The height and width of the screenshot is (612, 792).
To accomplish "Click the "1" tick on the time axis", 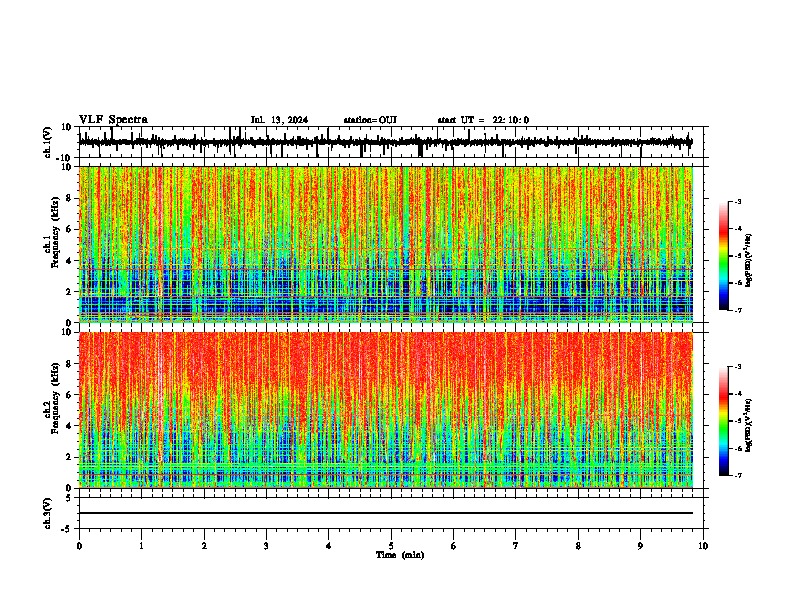I will [x=141, y=546].
